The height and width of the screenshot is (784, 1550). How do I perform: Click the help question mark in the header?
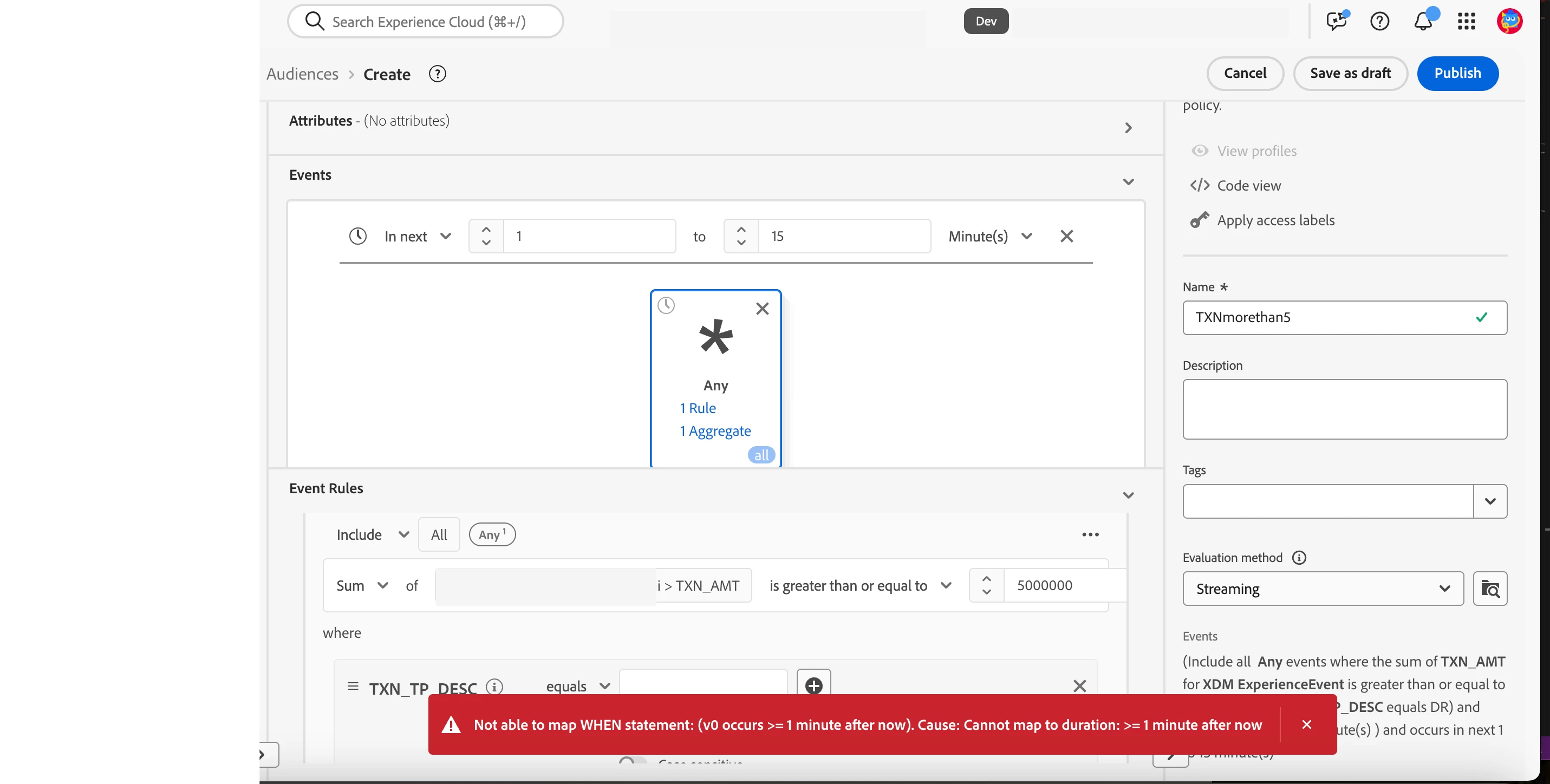click(x=1379, y=22)
